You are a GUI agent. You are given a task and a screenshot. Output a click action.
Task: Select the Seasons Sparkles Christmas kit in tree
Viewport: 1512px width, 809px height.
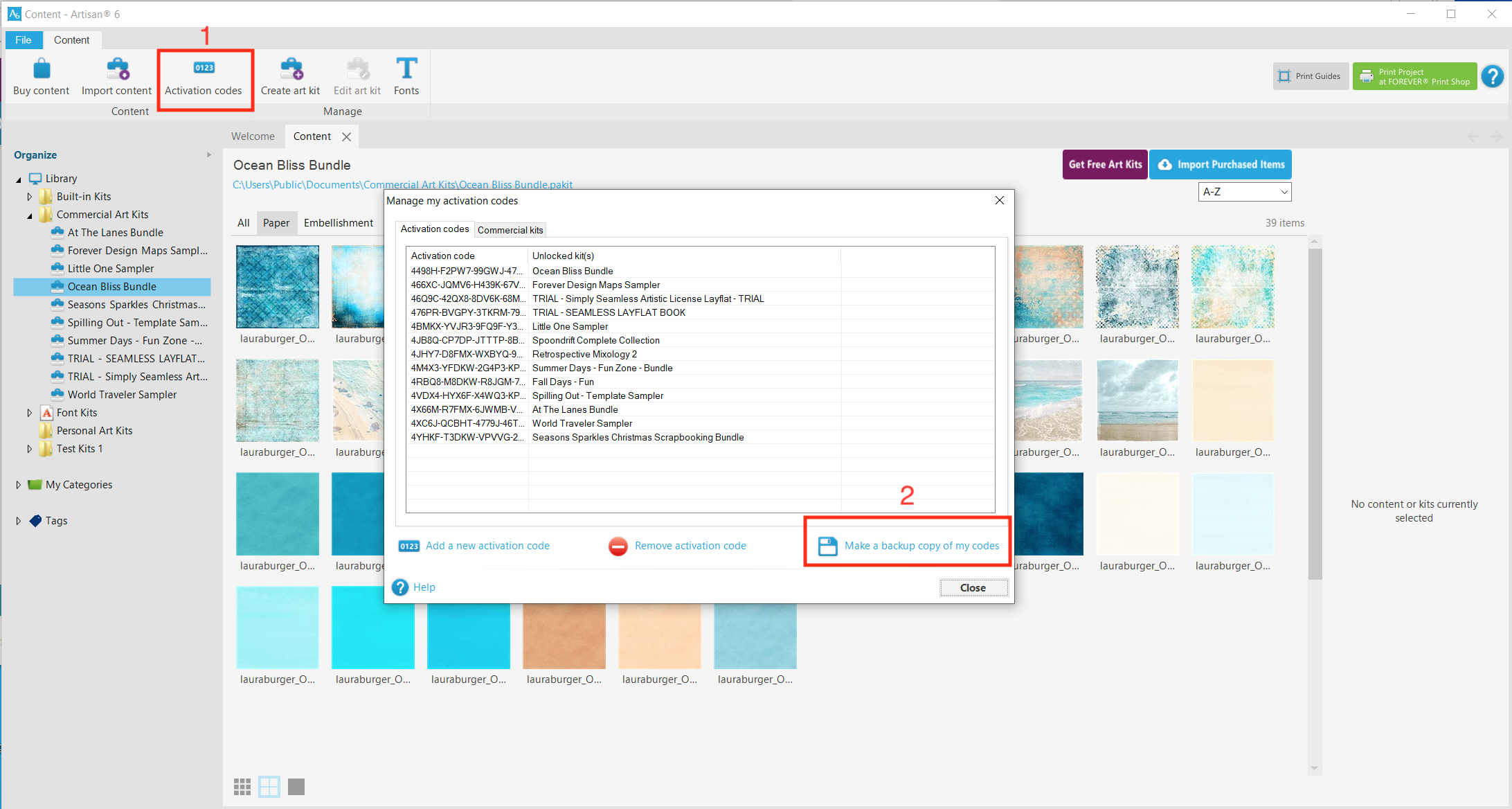[136, 305]
